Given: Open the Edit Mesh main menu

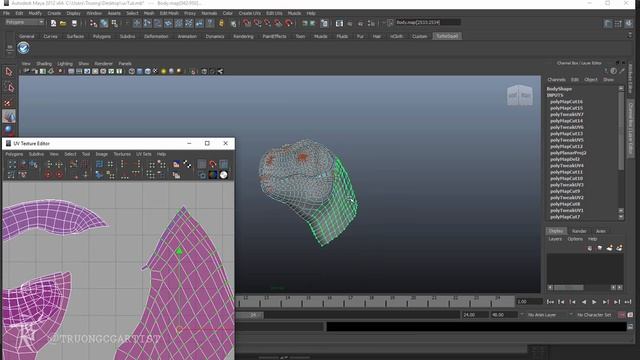Looking at the screenshot, I should click(169, 13).
